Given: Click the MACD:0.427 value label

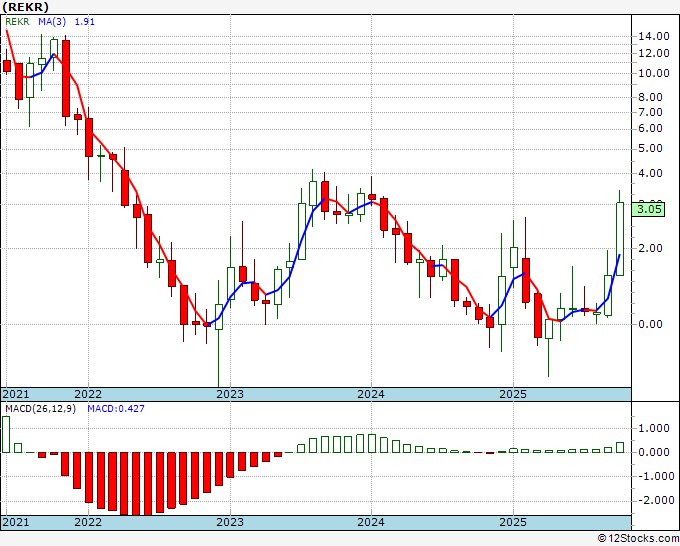Looking at the screenshot, I should [116, 409].
